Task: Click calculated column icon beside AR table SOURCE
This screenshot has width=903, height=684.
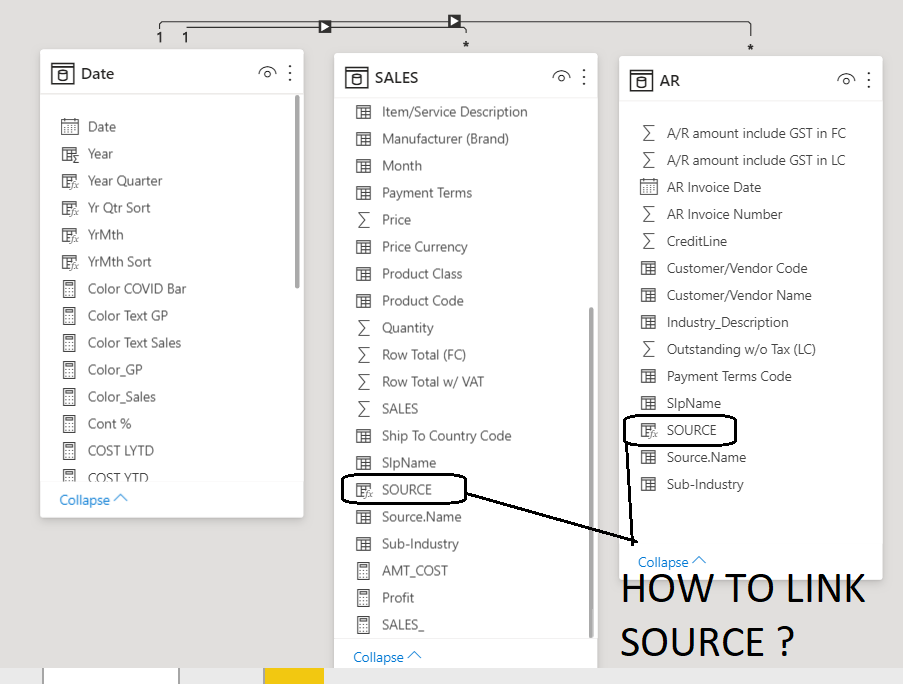Action: [648, 430]
